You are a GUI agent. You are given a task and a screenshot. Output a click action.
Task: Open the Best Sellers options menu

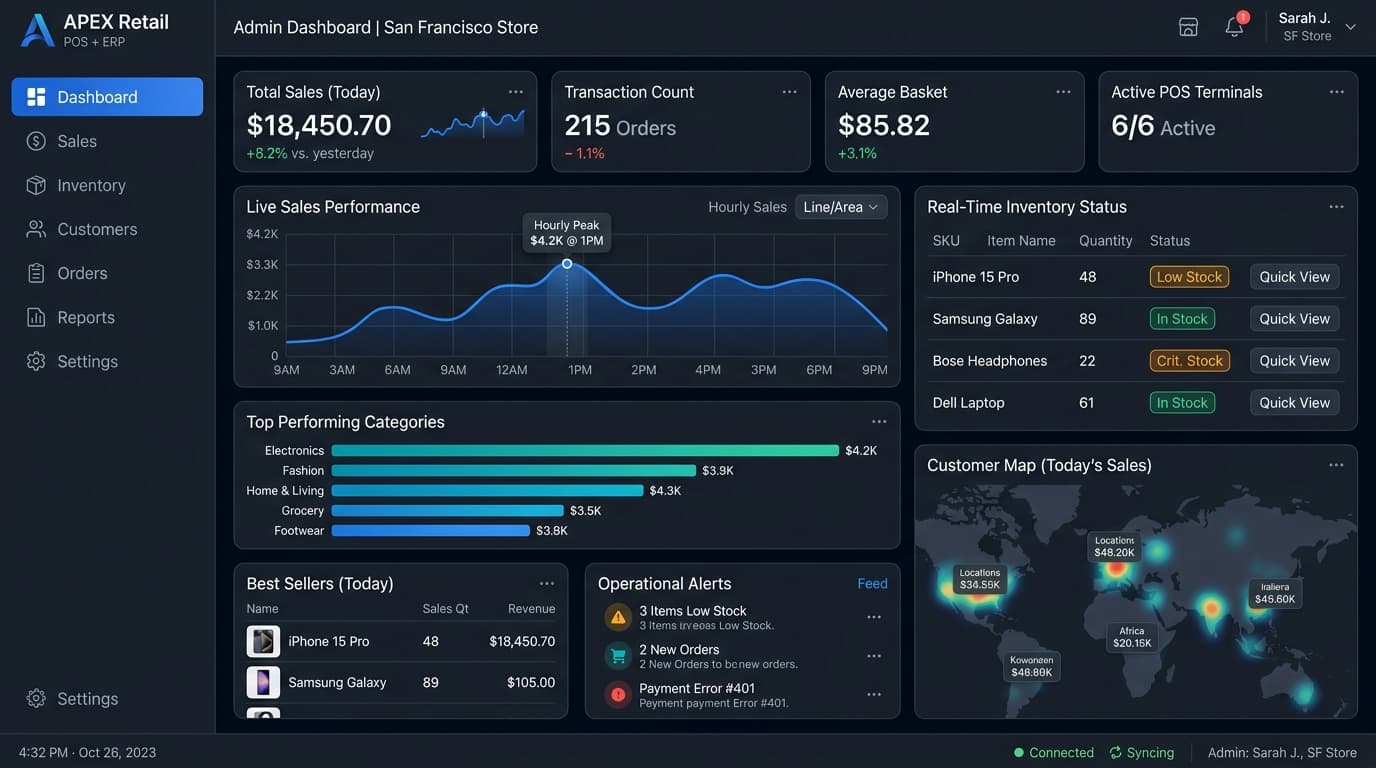click(547, 584)
